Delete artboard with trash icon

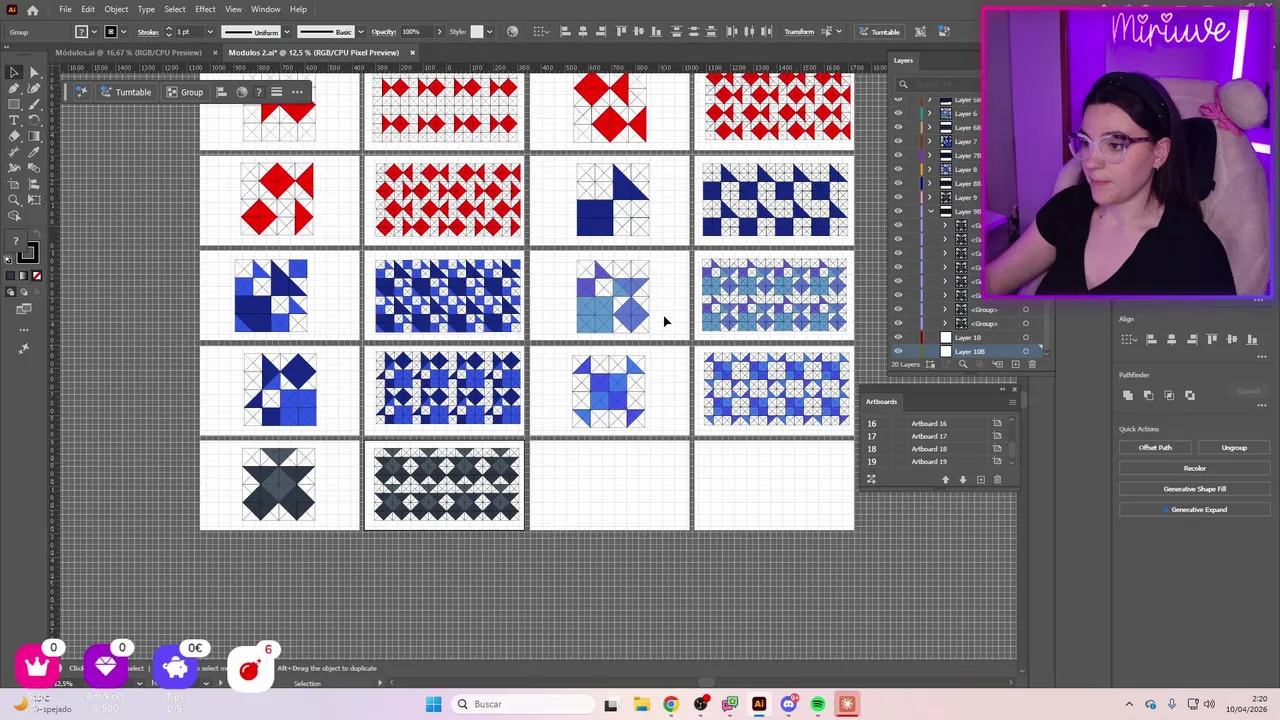(x=997, y=480)
